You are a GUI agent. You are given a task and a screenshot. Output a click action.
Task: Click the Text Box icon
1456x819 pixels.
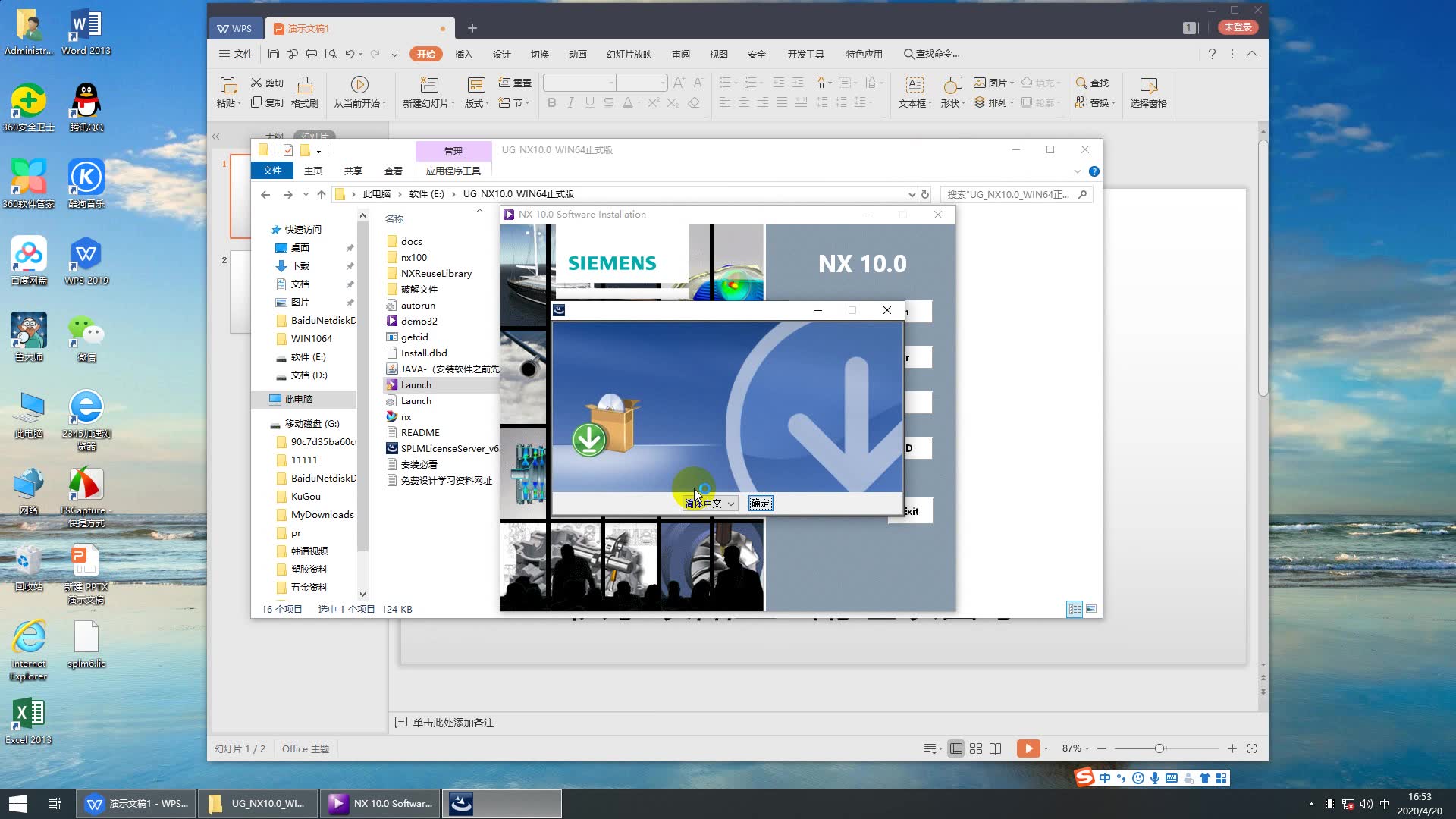coord(915,84)
